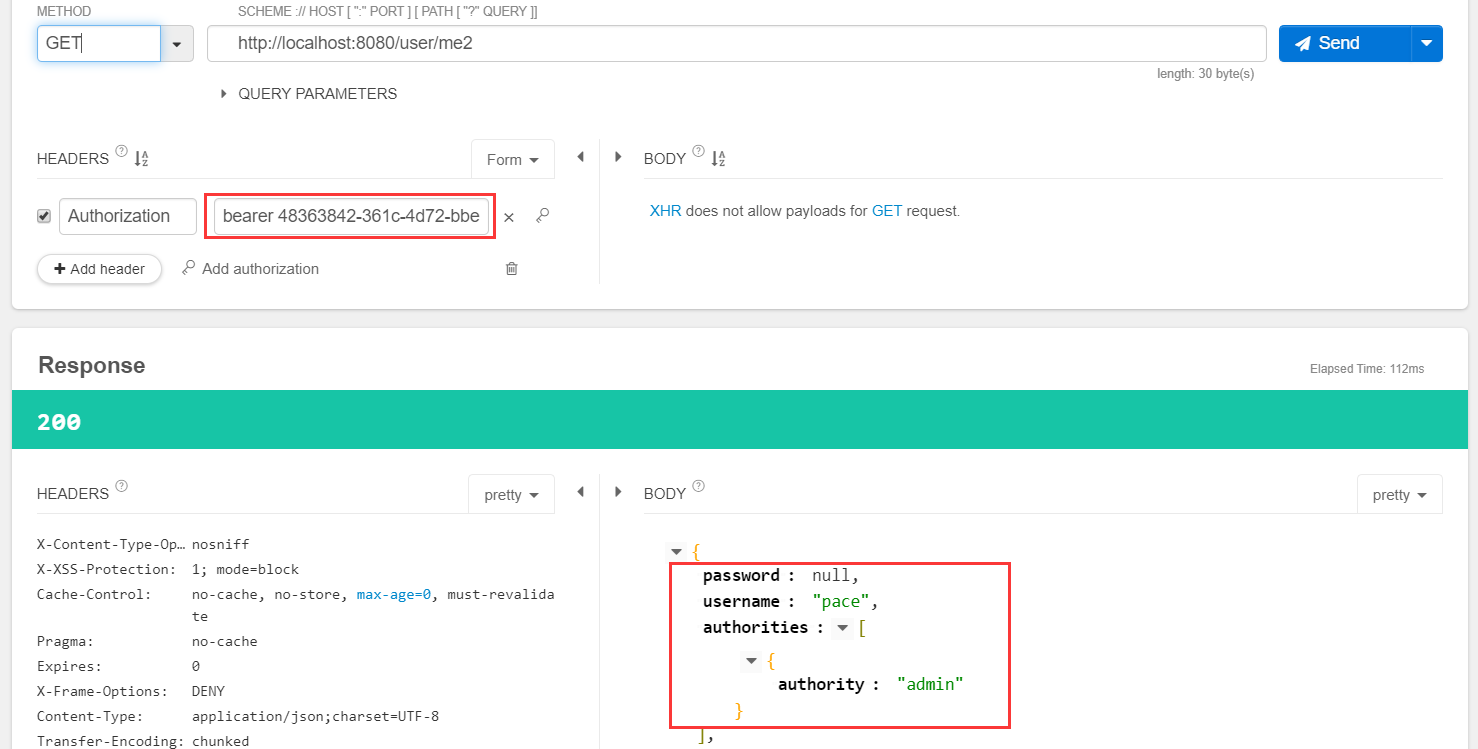Collapse the response headers panel arrow
The height and width of the screenshot is (749, 1478).
tap(580, 492)
